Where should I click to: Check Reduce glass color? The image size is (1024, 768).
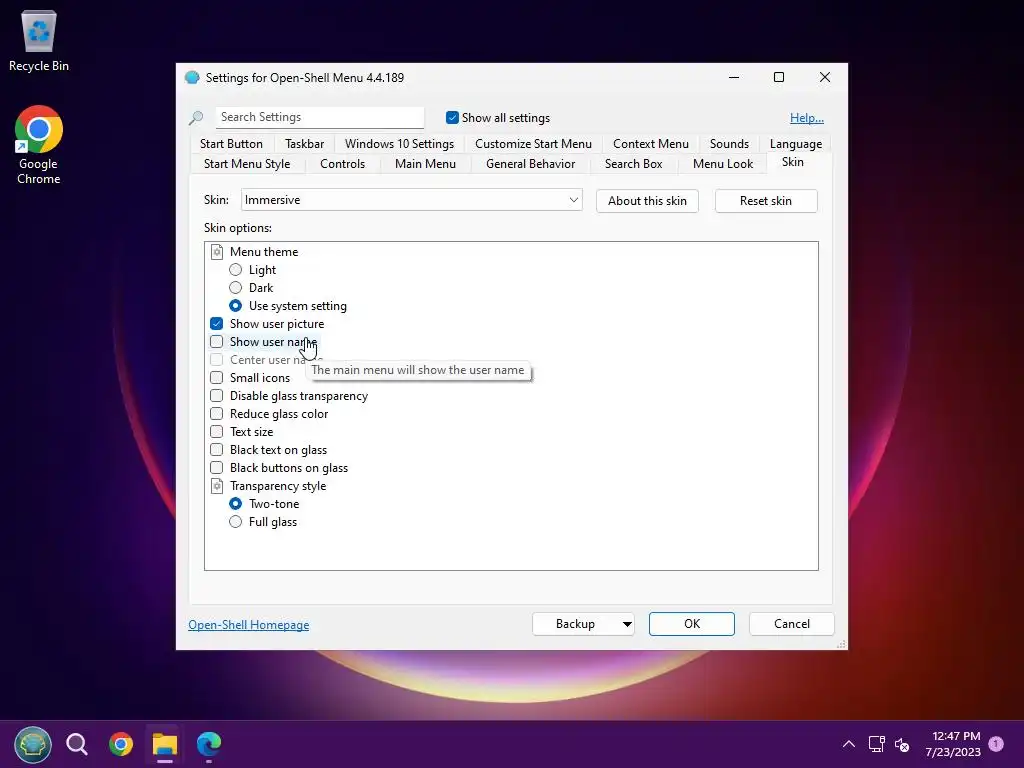[217, 414]
